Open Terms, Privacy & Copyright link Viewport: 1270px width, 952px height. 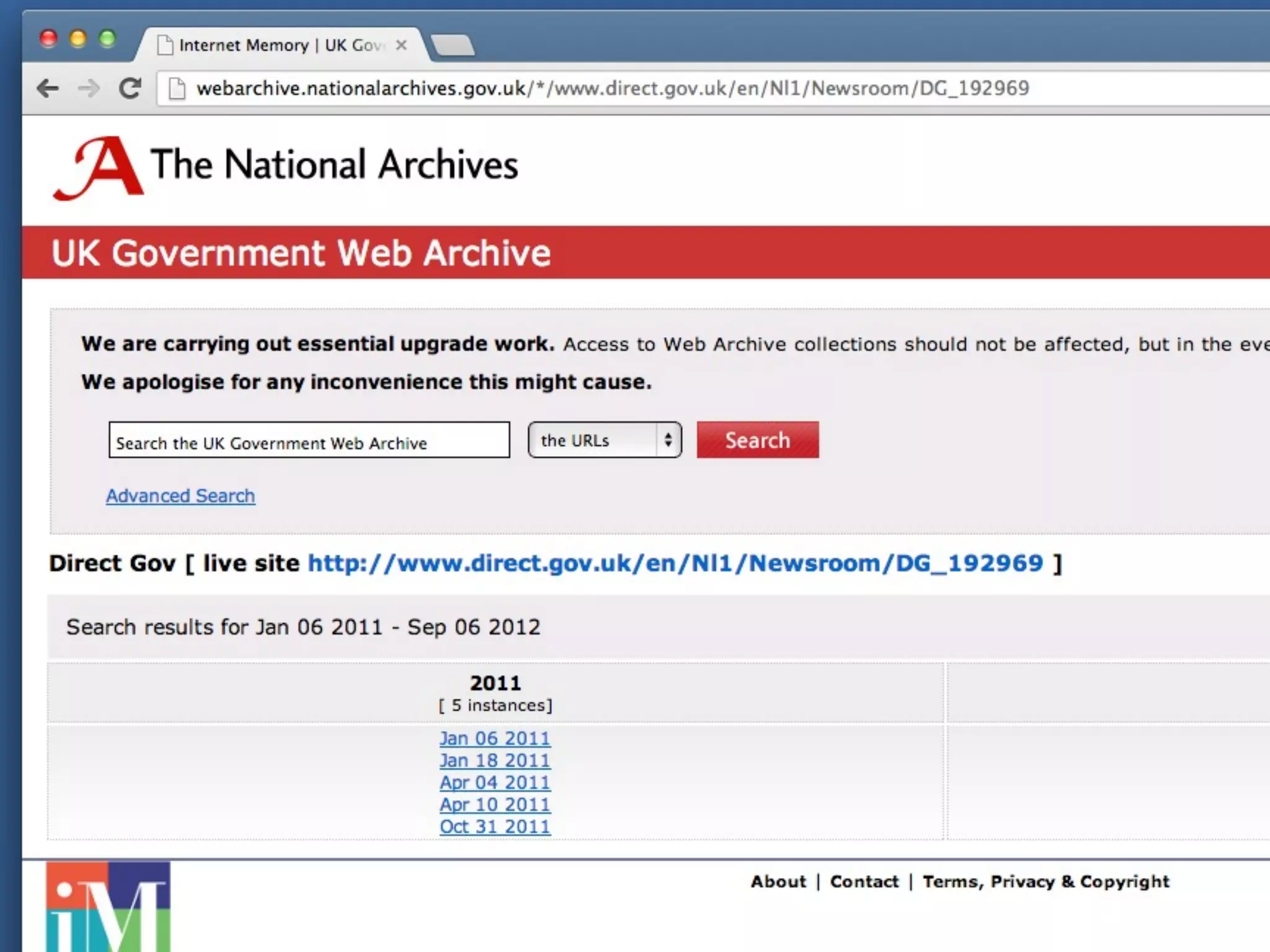pos(1046,881)
